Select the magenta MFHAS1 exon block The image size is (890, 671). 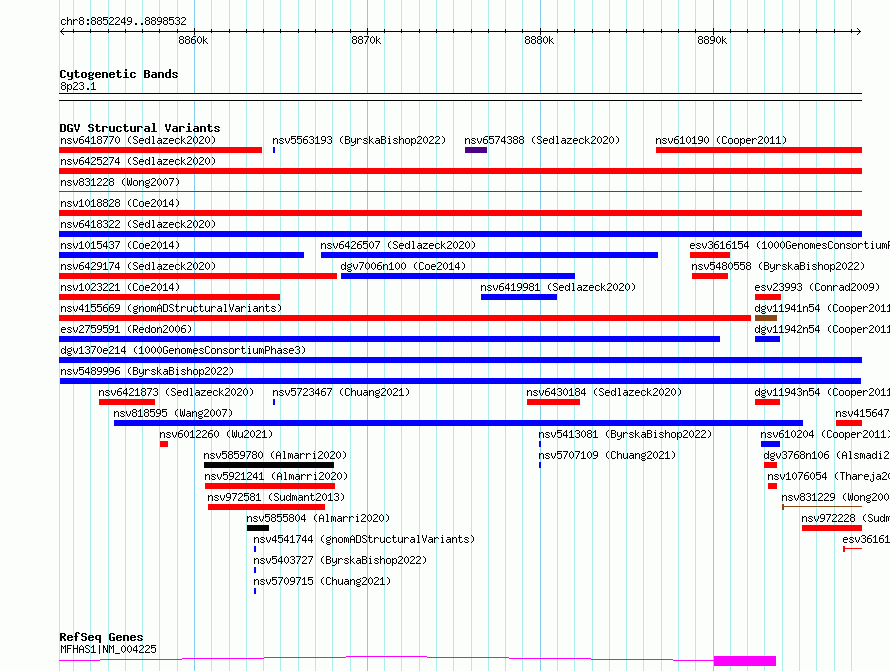point(745,661)
